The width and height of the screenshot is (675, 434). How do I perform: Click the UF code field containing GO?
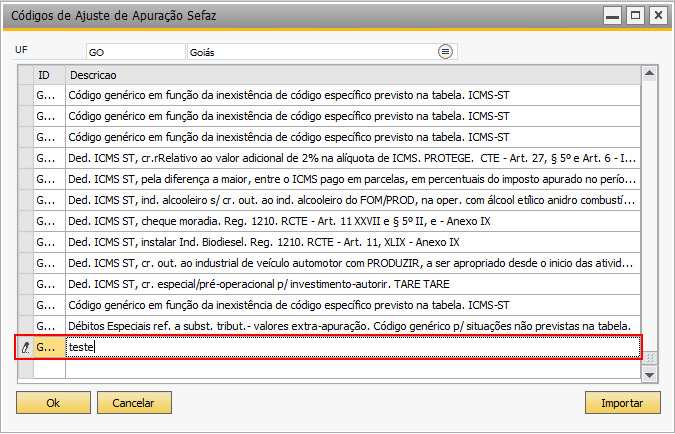click(x=136, y=52)
